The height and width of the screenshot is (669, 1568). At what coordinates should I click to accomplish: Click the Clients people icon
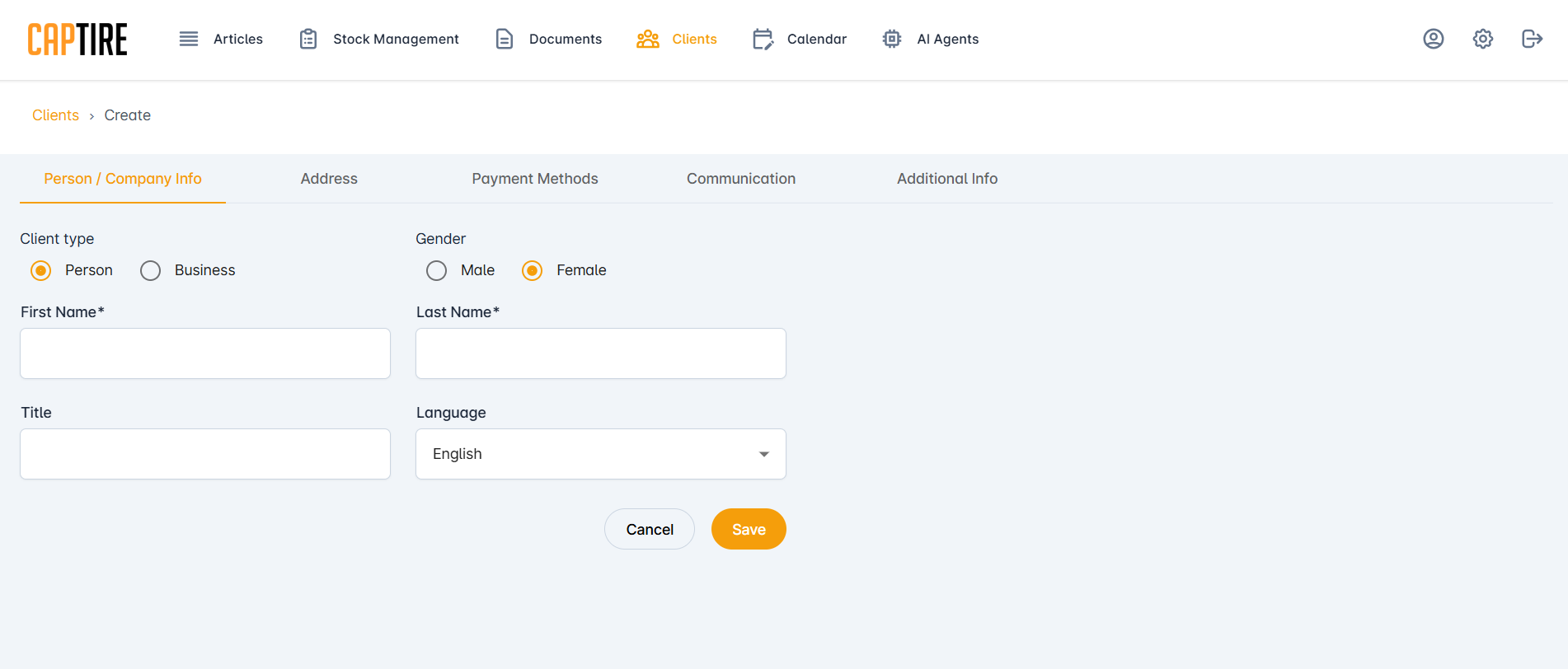click(648, 39)
